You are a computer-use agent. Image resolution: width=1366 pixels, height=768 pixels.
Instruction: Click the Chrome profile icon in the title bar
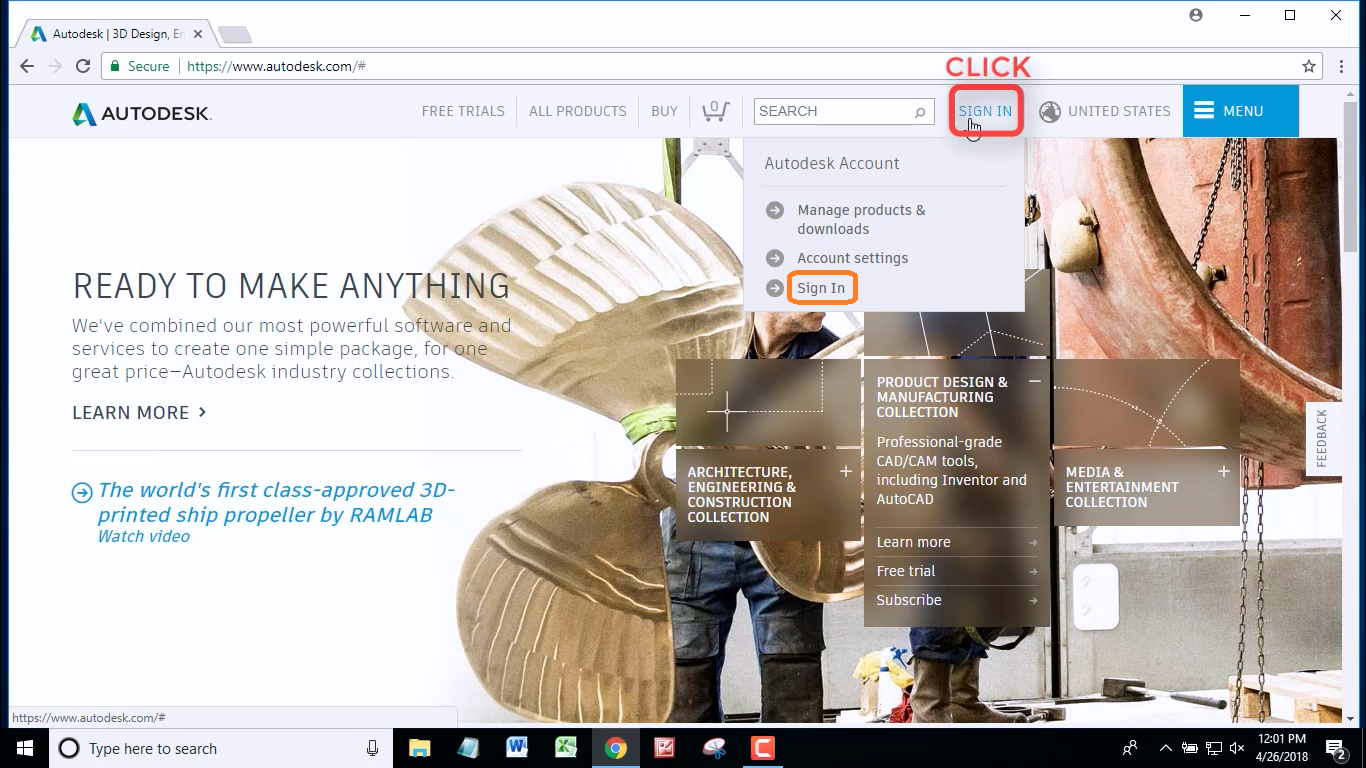tap(1196, 15)
